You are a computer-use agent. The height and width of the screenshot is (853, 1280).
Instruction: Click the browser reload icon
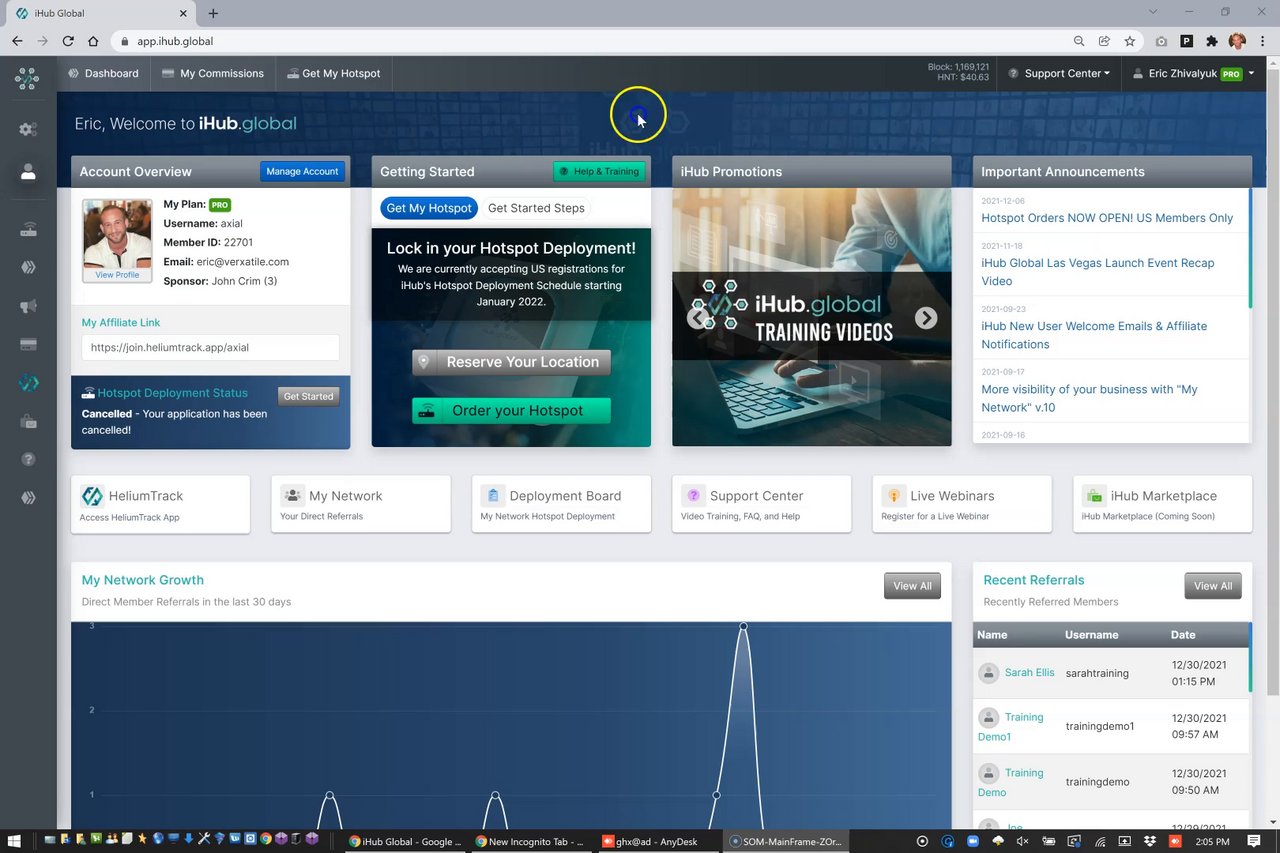pos(68,41)
